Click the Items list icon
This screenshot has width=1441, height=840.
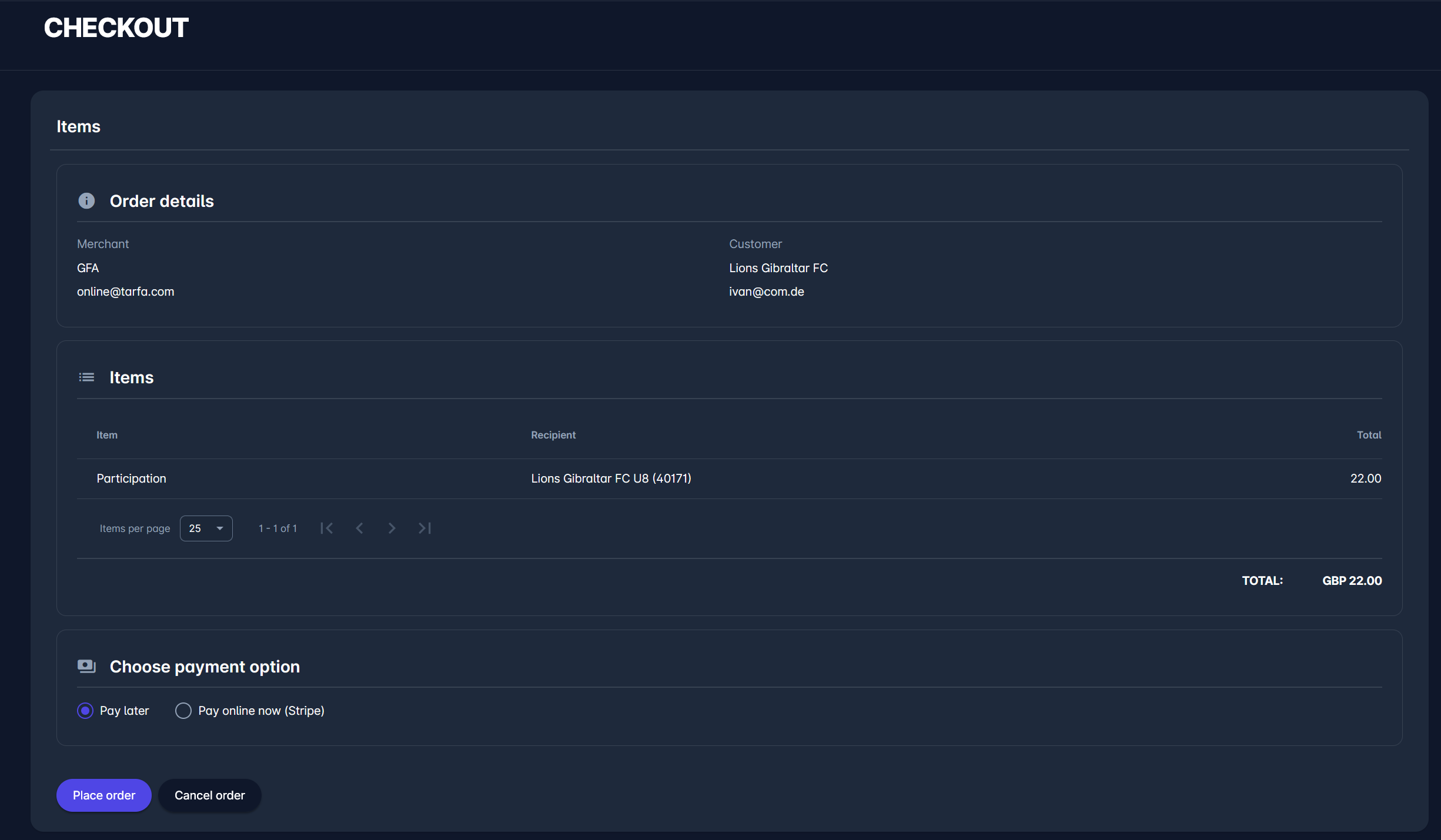point(86,377)
